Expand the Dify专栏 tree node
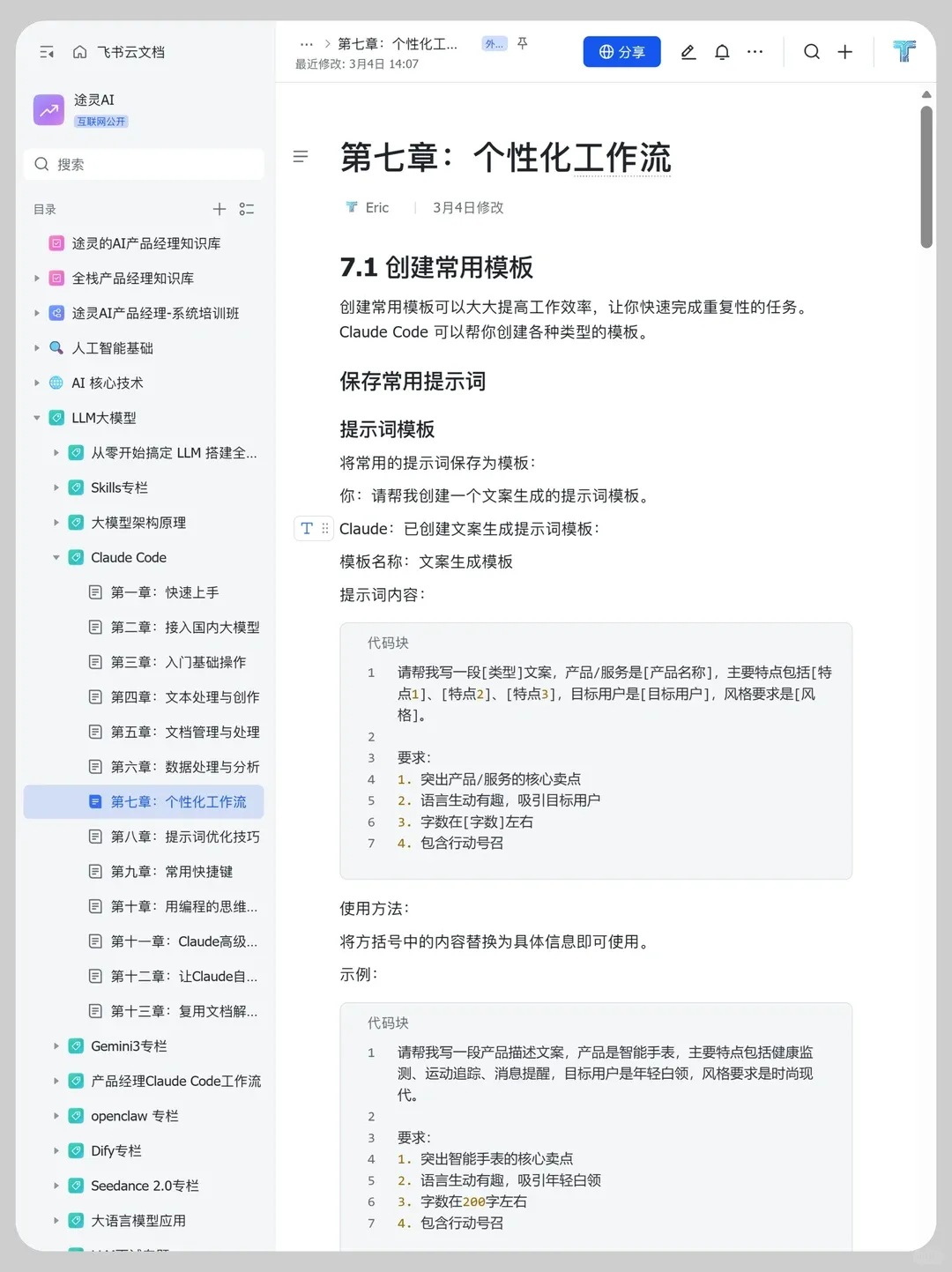 (56, 1151)
